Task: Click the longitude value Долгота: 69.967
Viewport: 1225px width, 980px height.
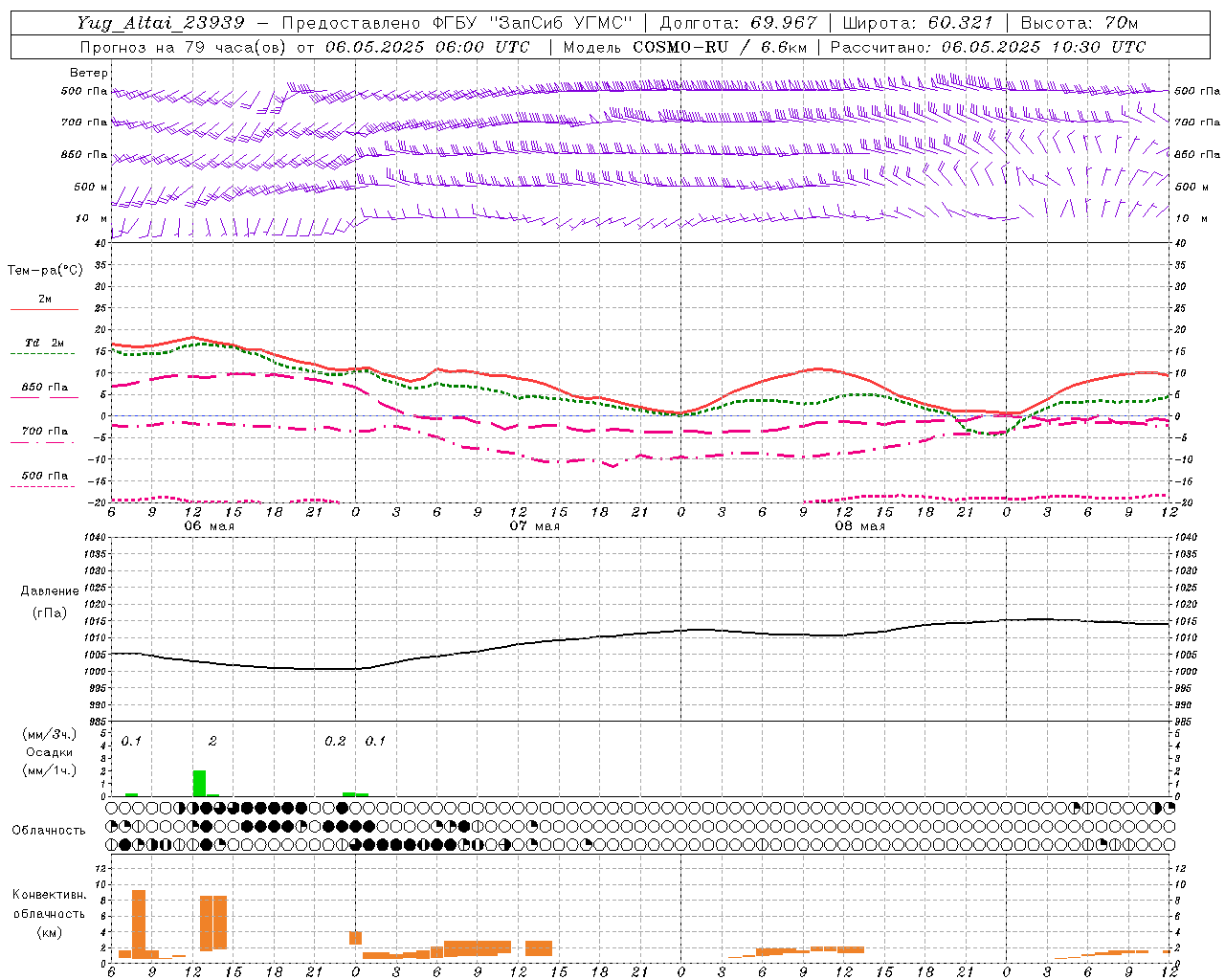Action: (738, 23)
